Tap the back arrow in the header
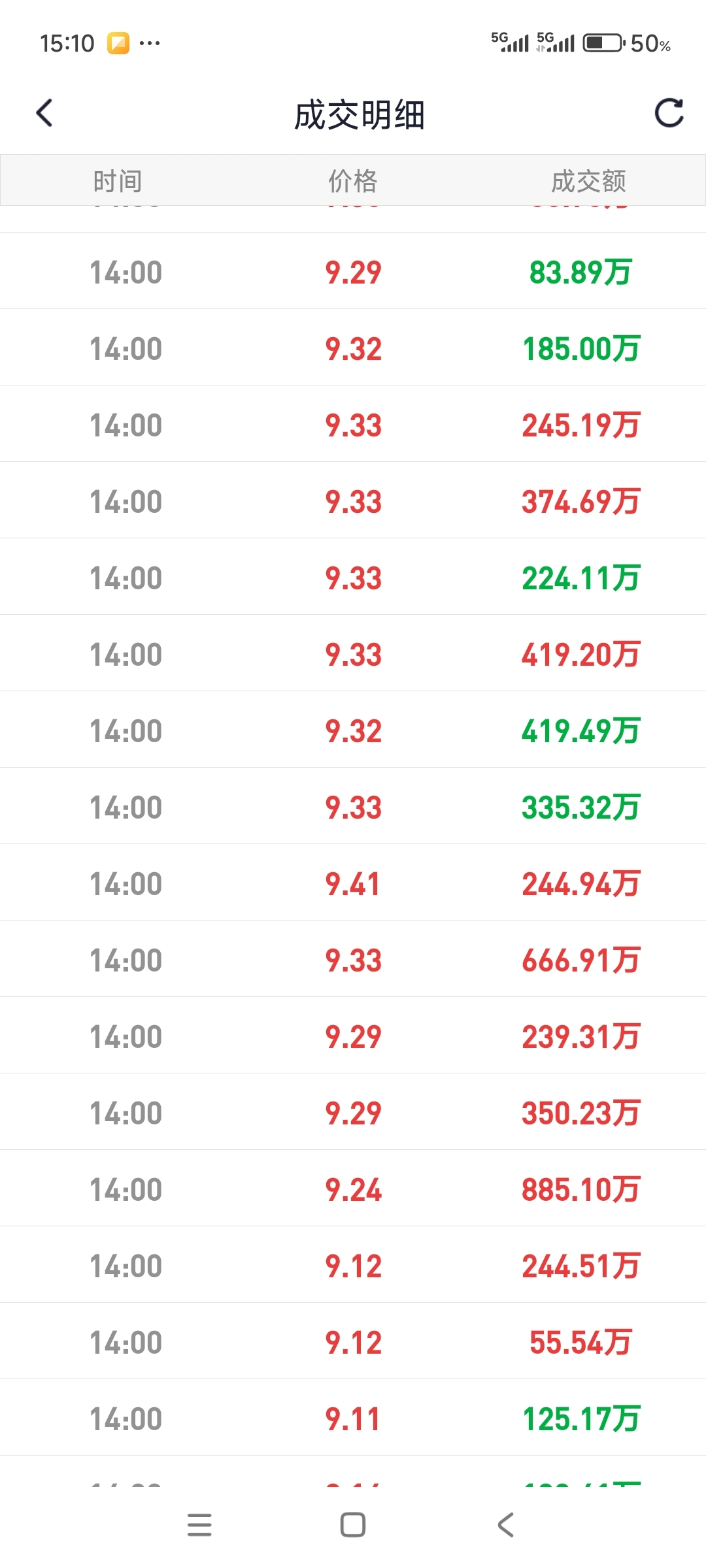This screenshot has height=1568, width=706. point(44,113)
